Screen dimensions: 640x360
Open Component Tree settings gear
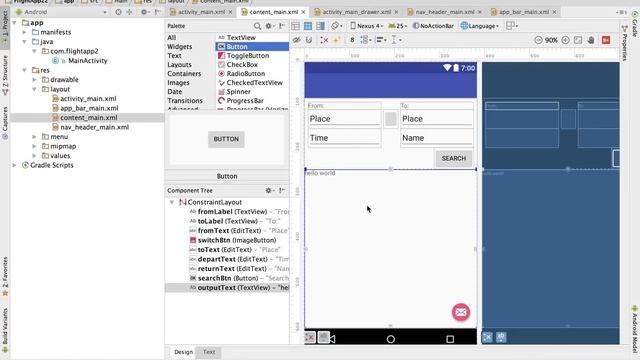269,191
